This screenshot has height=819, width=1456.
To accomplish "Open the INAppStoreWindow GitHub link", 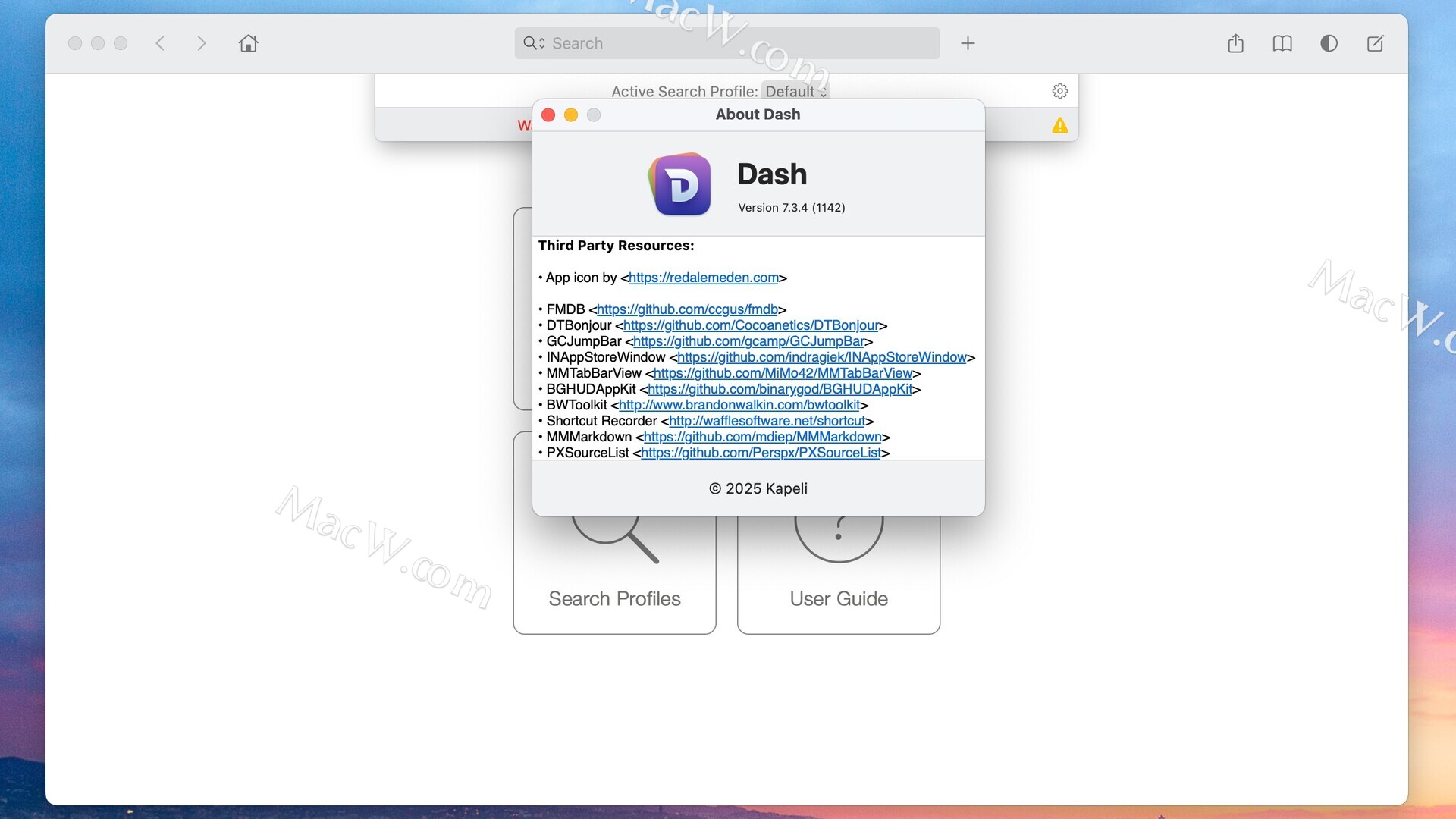I will pyautogui.click(x=822, y=357).
